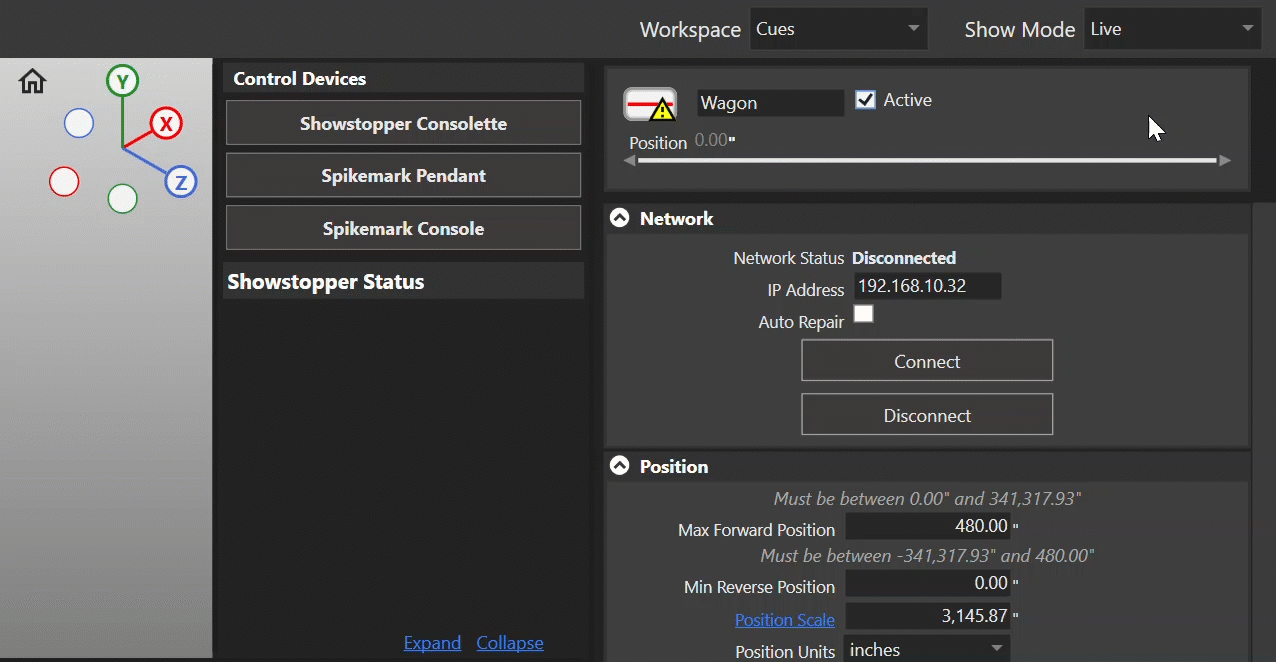Collapse the Network section

[x=620, y=219]
